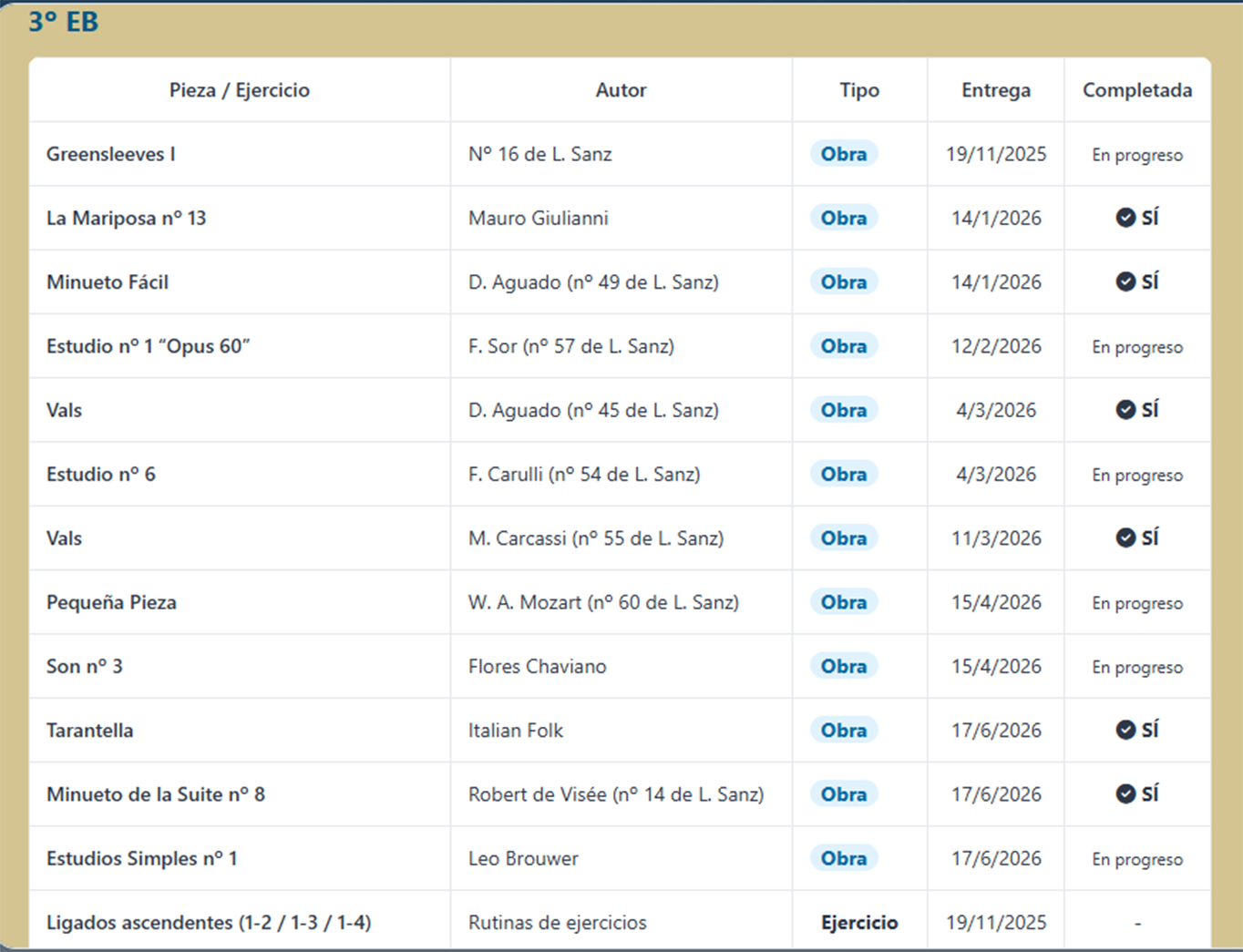Click the checkmark in Minueto de la Suite nº 8 row
Viewport: 1243px width, 952px height.
(x=1125, y=793)
